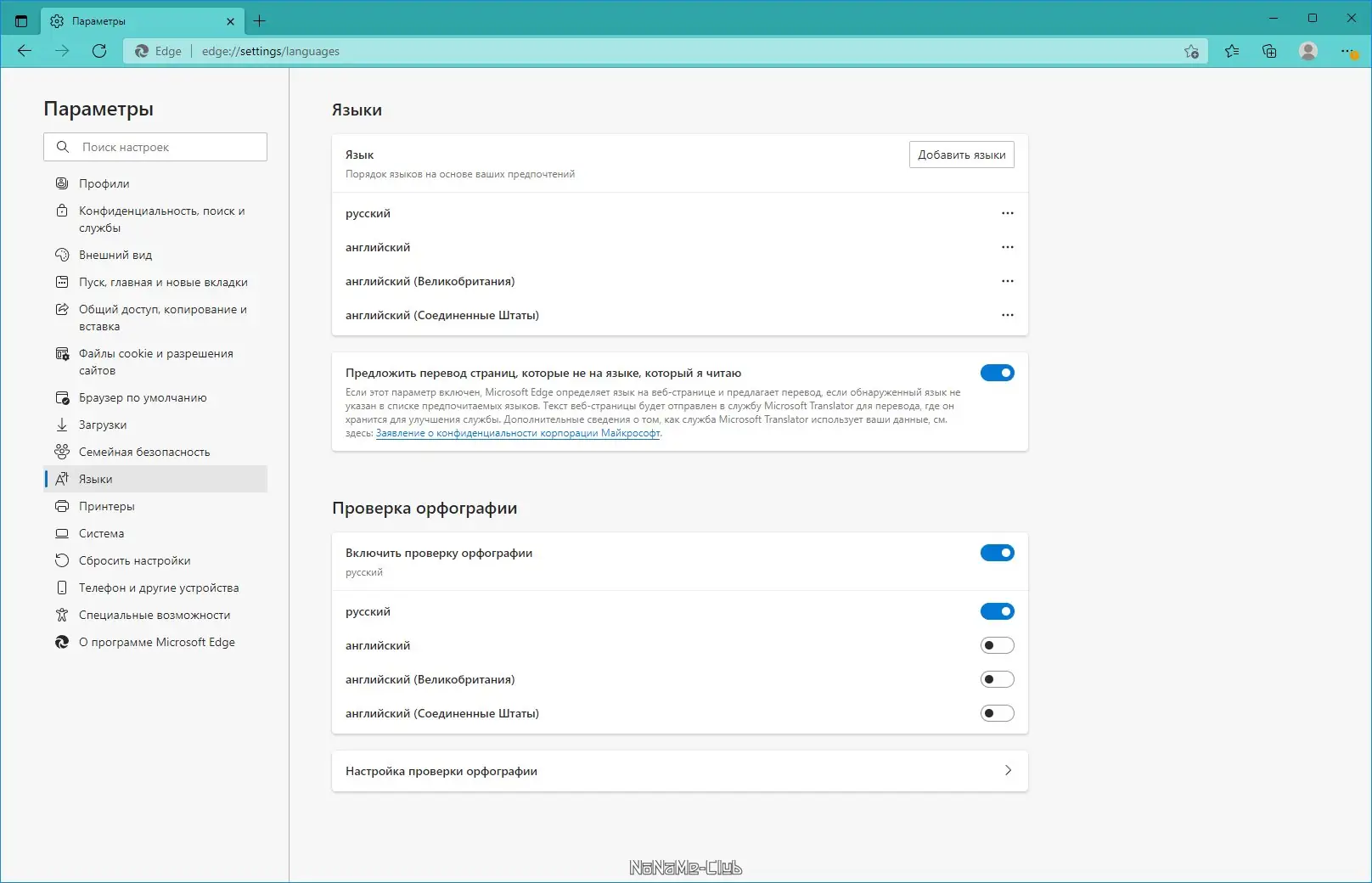Open the user profile avatar
This screenshot has width=1372, height=883.
1308,51
